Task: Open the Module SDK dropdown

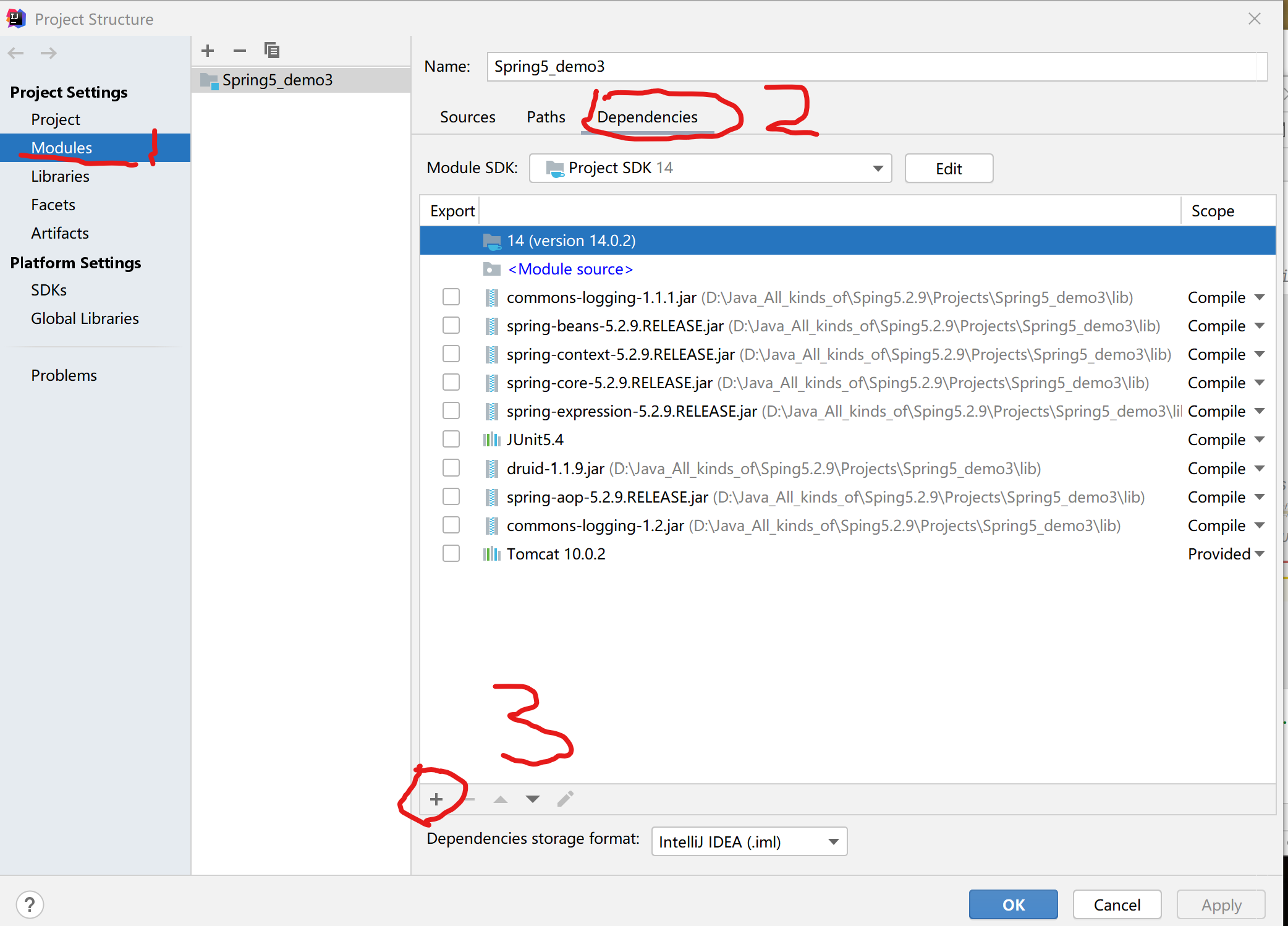Action: [710, 168]
